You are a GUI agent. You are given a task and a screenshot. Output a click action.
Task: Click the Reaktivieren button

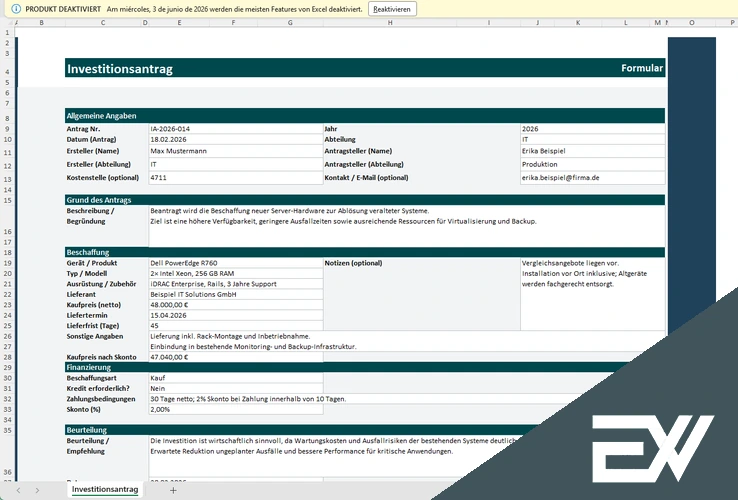point(392,9)
